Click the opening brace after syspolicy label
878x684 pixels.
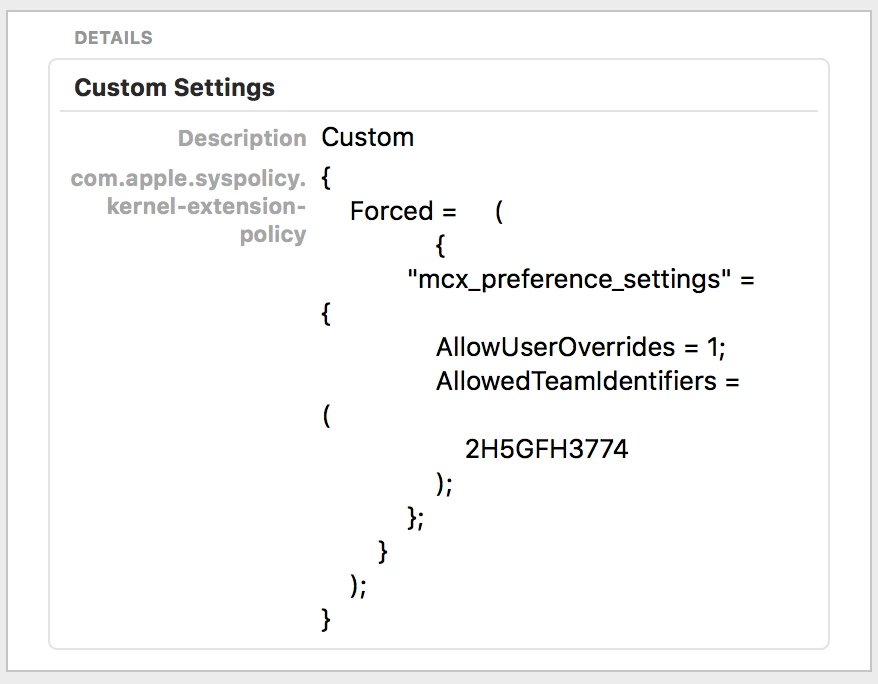pos(326,179)
